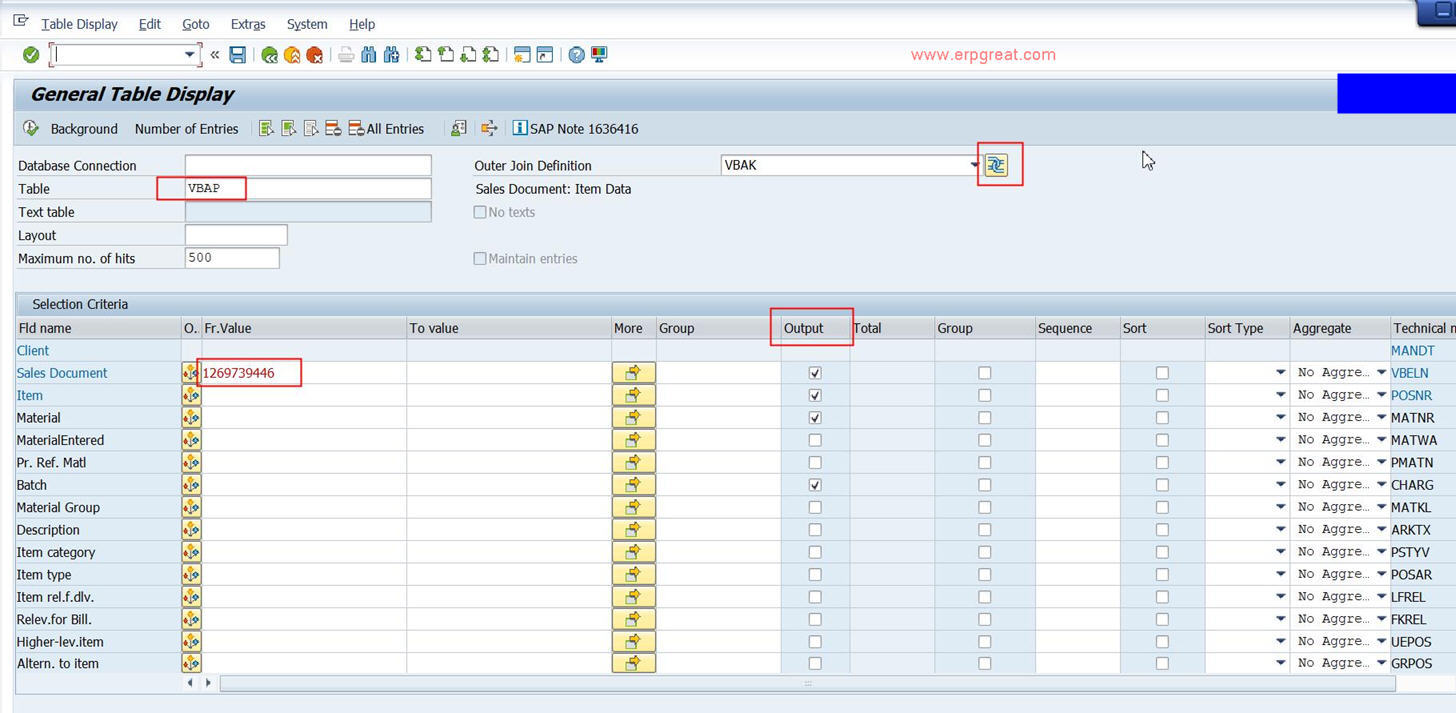Open SAP Note 1636416
This screenshot has height=713, width=1456.
click(575, 129)
